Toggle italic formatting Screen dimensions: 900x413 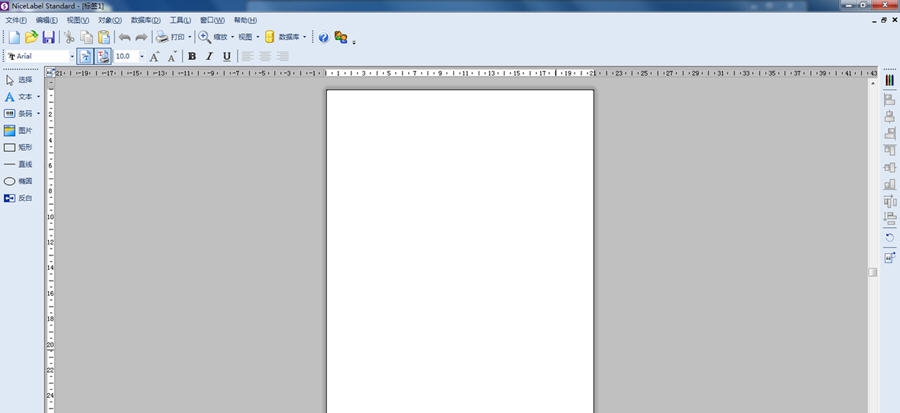click(210, 56)
